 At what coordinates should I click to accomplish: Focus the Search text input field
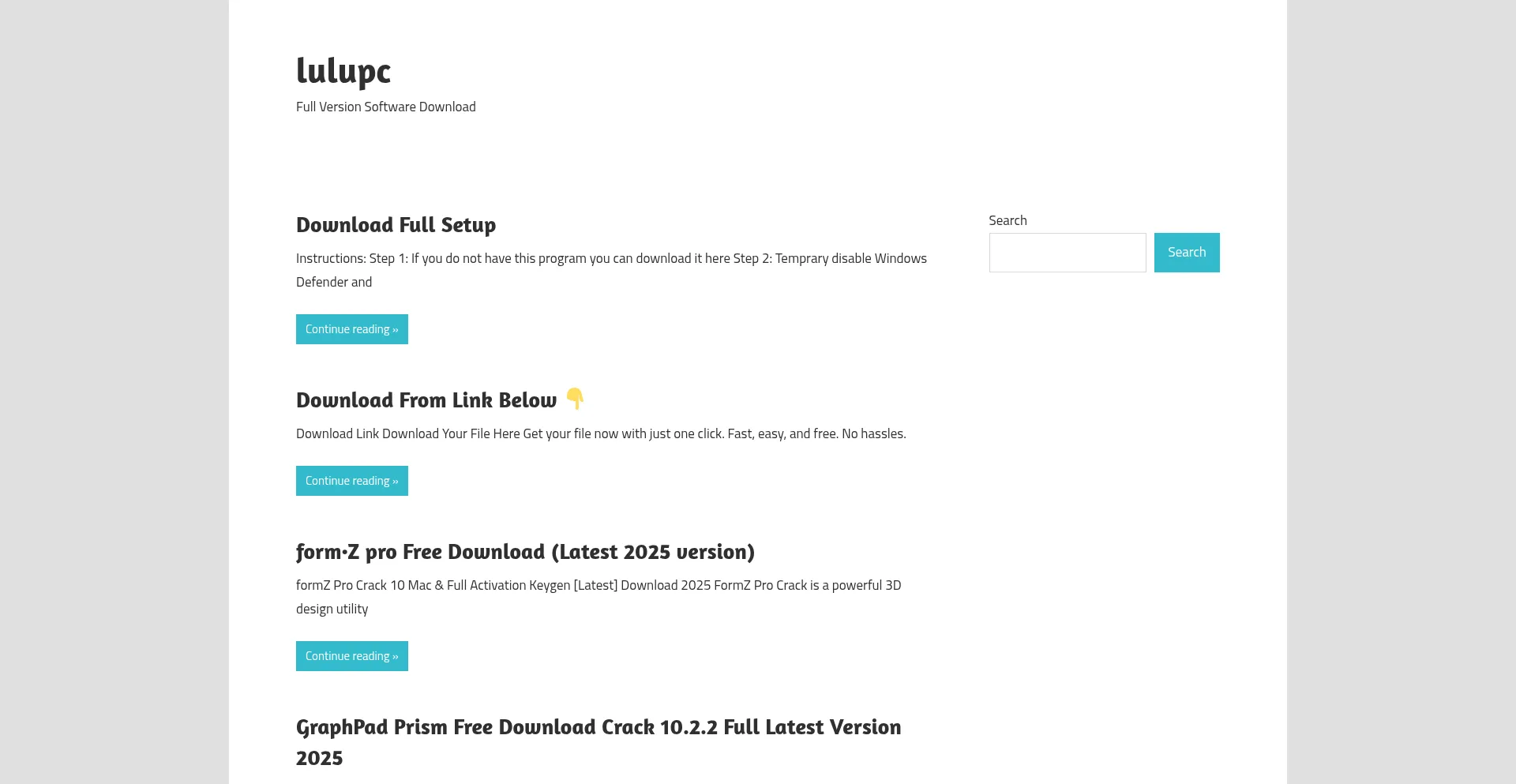[1068, 253]
